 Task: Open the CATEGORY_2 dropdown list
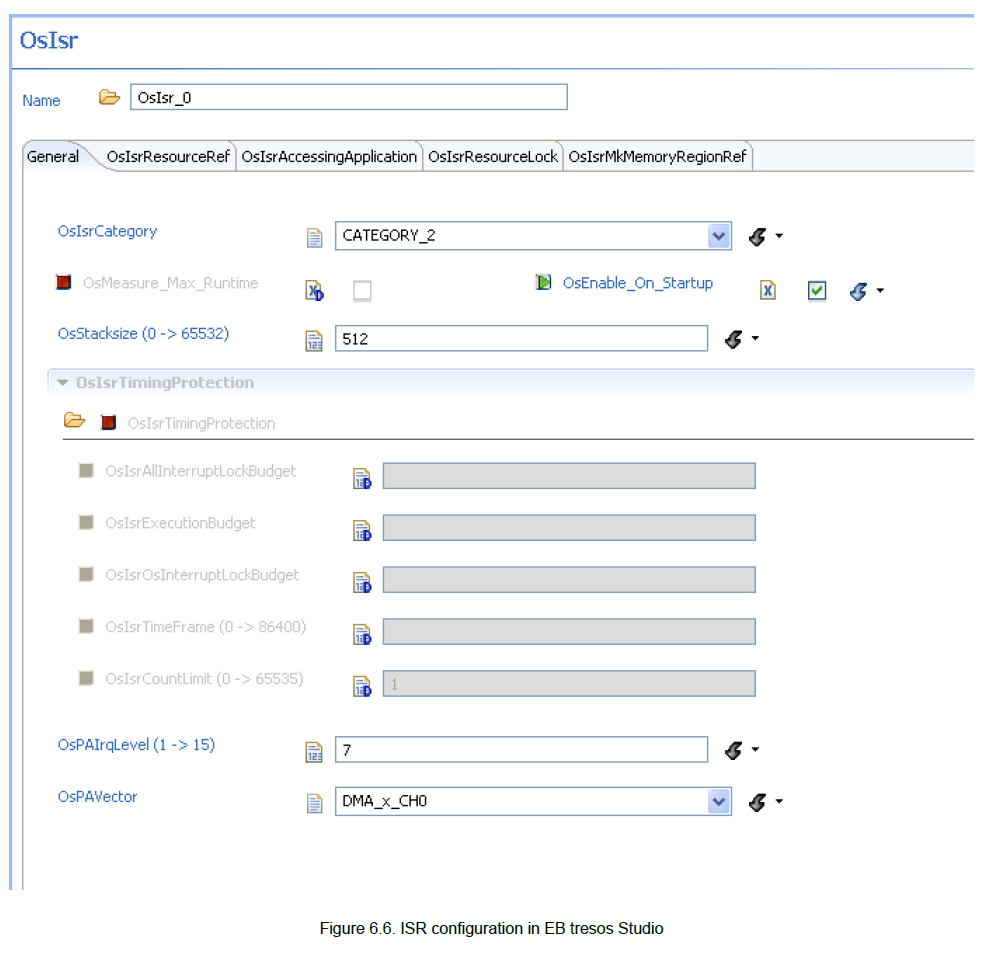(x=719, y=236)
